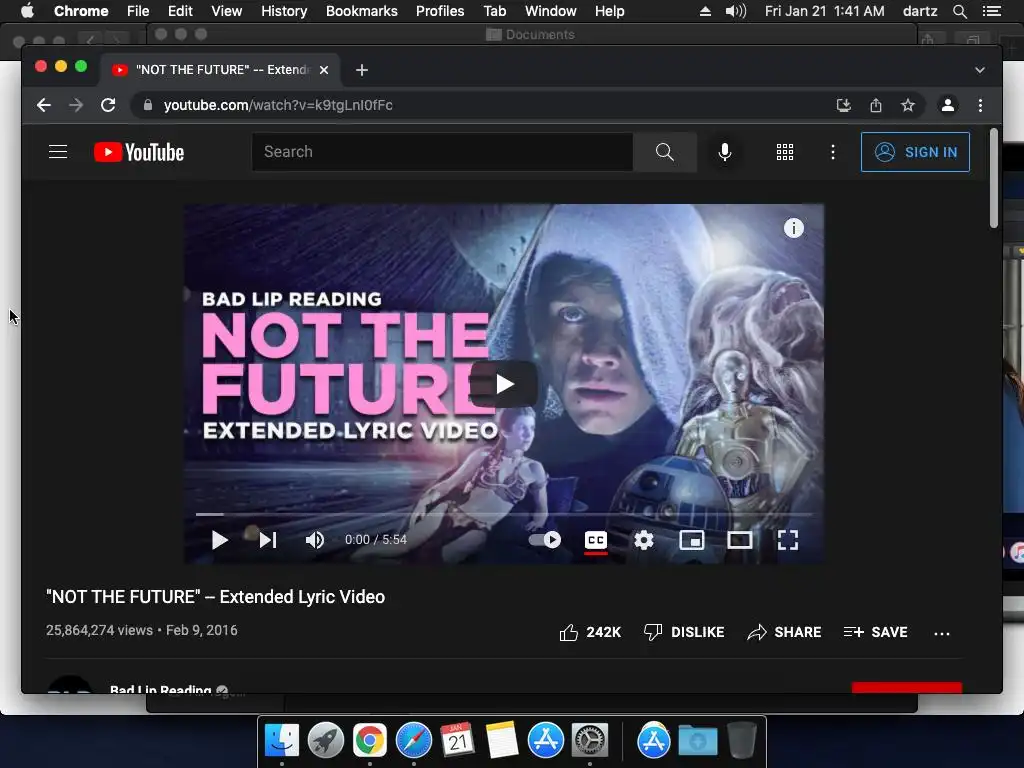This screenshot has height=768, width=1024.
Task: Like the video with 242K likes
Action: pos(590,632)
